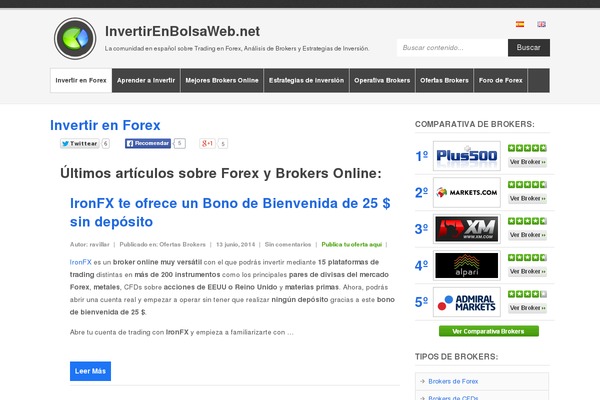Click the InvertirEnBolsaWeb round logo

[75, 38]
